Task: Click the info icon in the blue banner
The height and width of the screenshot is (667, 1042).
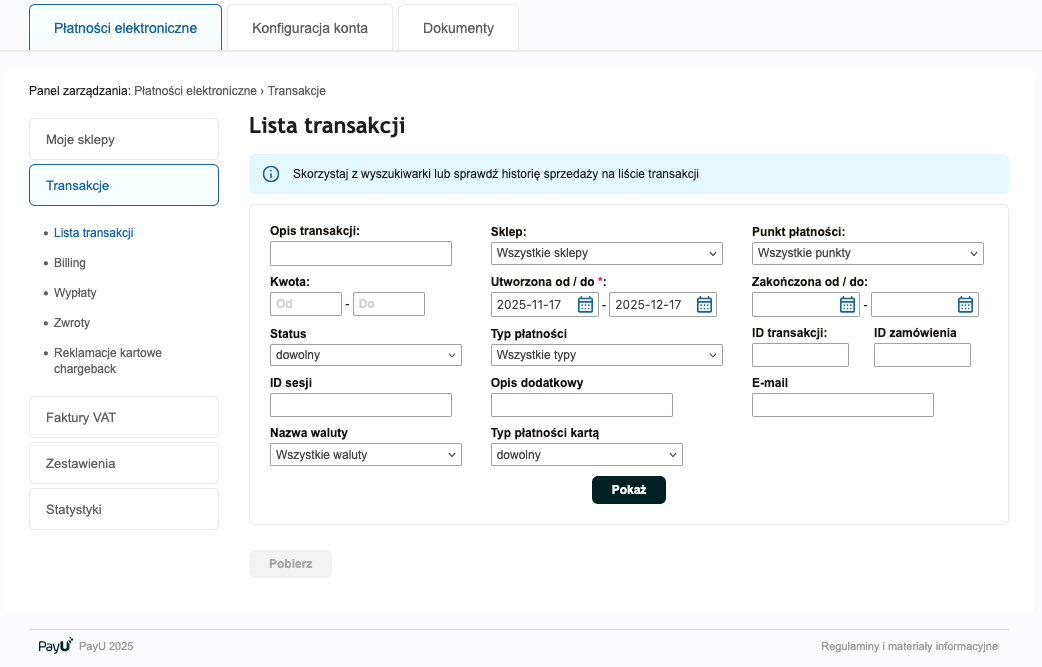Action: pyautogui.click(x=271, y=174)
